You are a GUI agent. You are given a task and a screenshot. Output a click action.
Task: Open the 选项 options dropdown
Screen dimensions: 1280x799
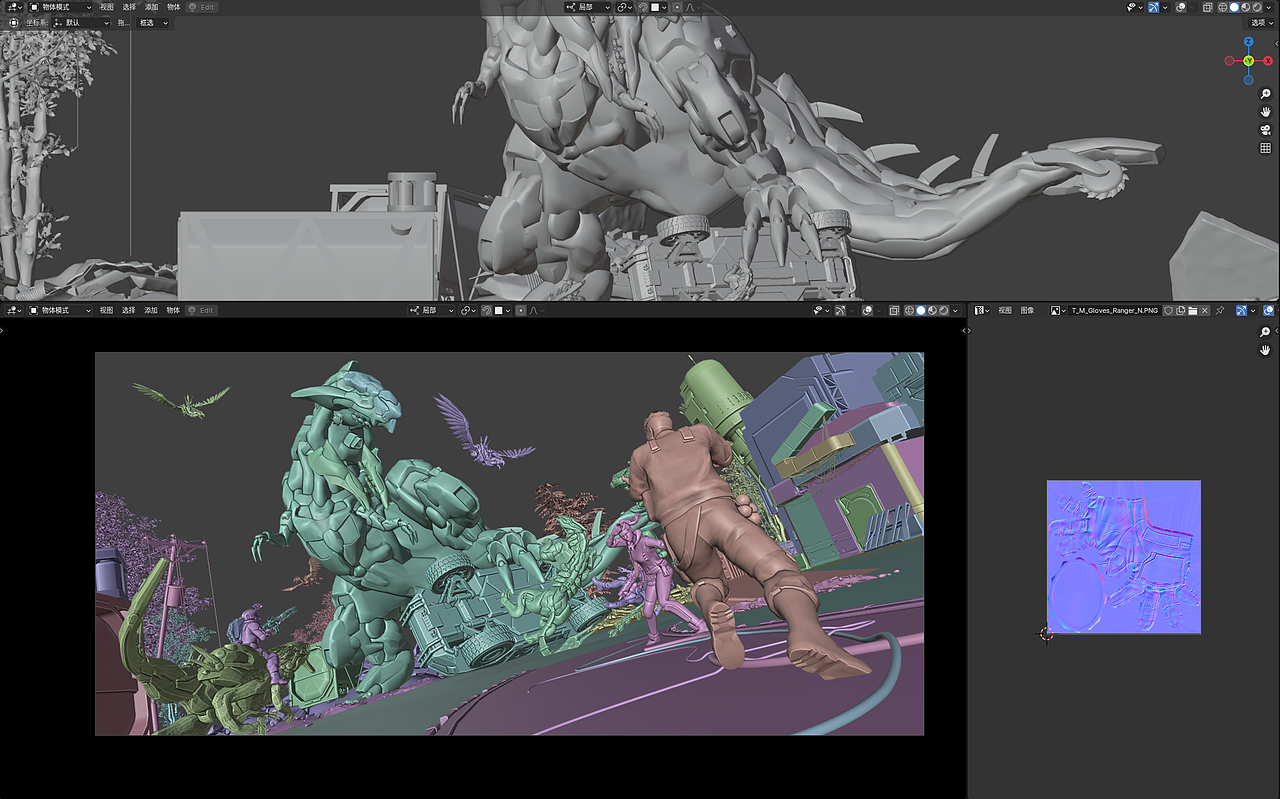tap(1261, 22)
